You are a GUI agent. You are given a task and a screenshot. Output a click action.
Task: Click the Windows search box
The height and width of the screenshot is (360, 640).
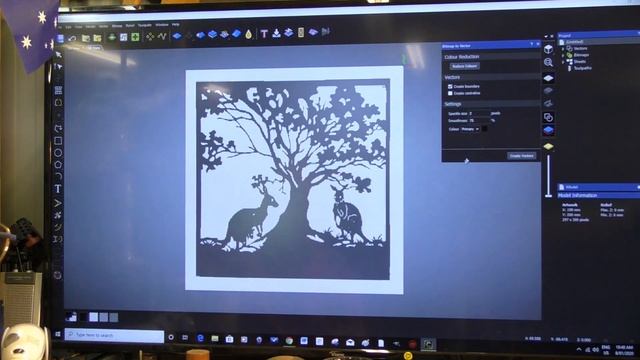point(115,335)
